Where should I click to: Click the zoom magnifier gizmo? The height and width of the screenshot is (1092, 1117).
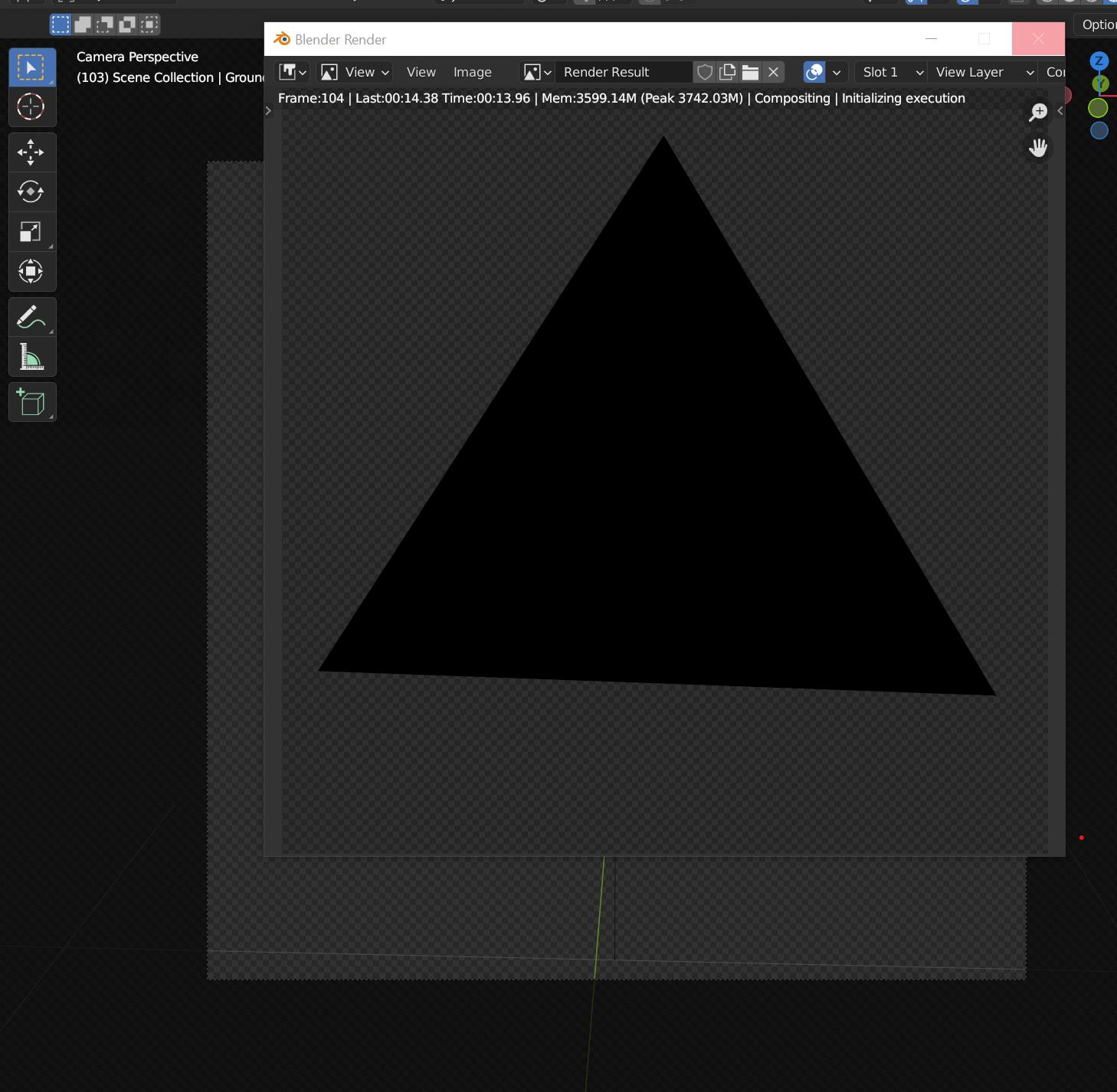tap(1038, 113)
